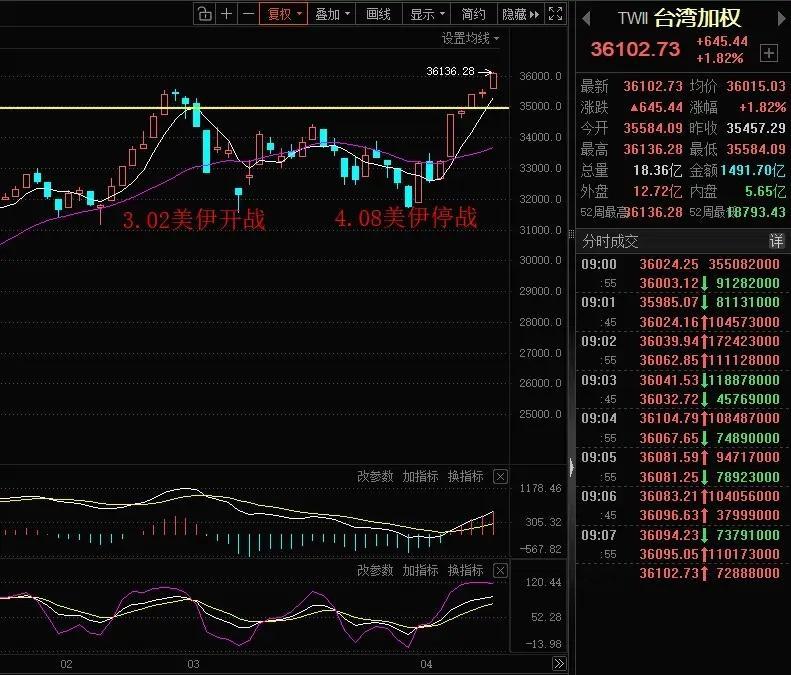Click 换指标 in KDJ panel
Screen dimensions: 791x675
[x=466, y=571]
